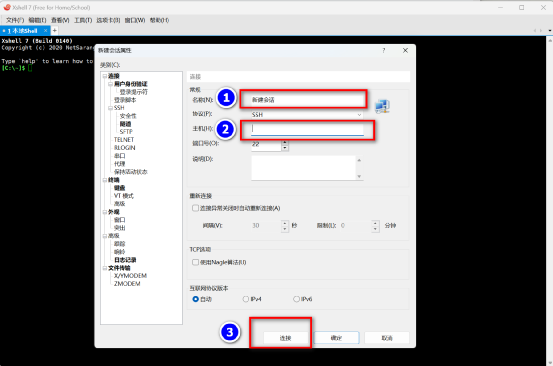Open the 编辑(E) menu
553x366 pixels.
(37, 20)
